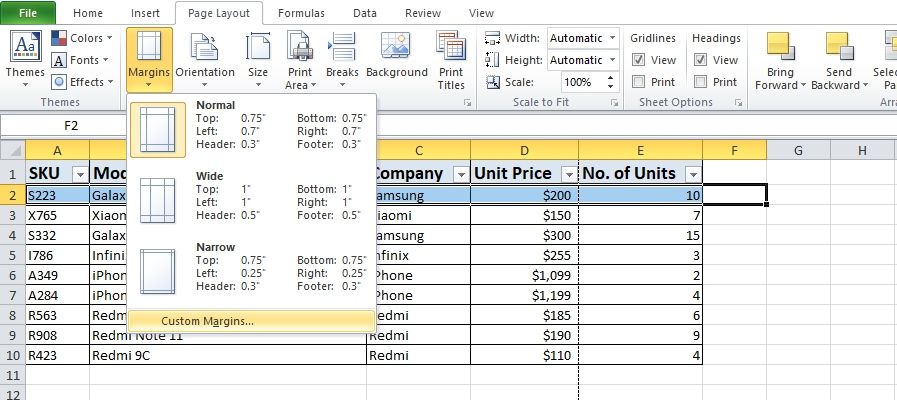Select the units cell with value 15
Image resolution: width=897 pixels, height=400 pixels.
640,235
